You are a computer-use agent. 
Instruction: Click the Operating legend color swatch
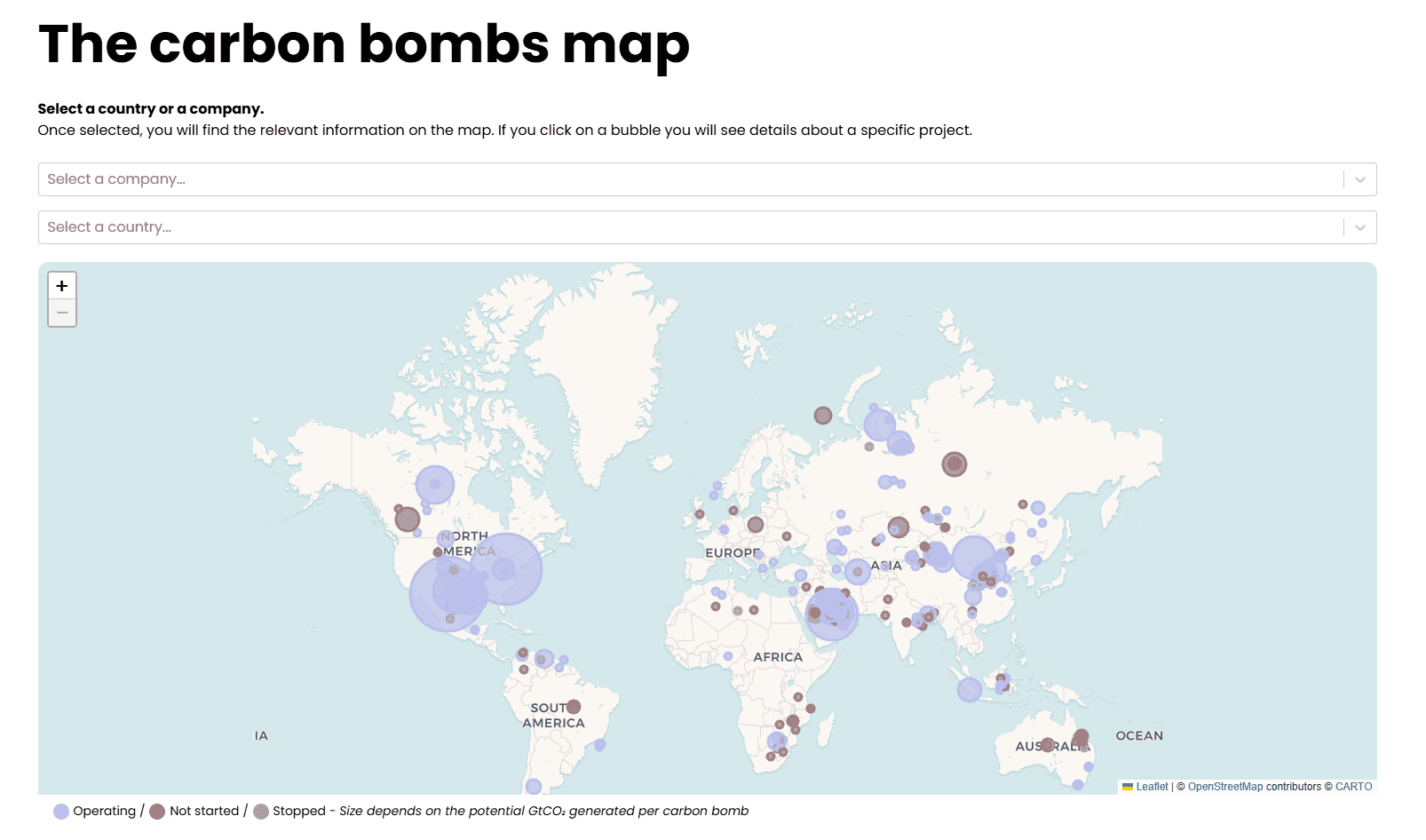click(61, 812)
